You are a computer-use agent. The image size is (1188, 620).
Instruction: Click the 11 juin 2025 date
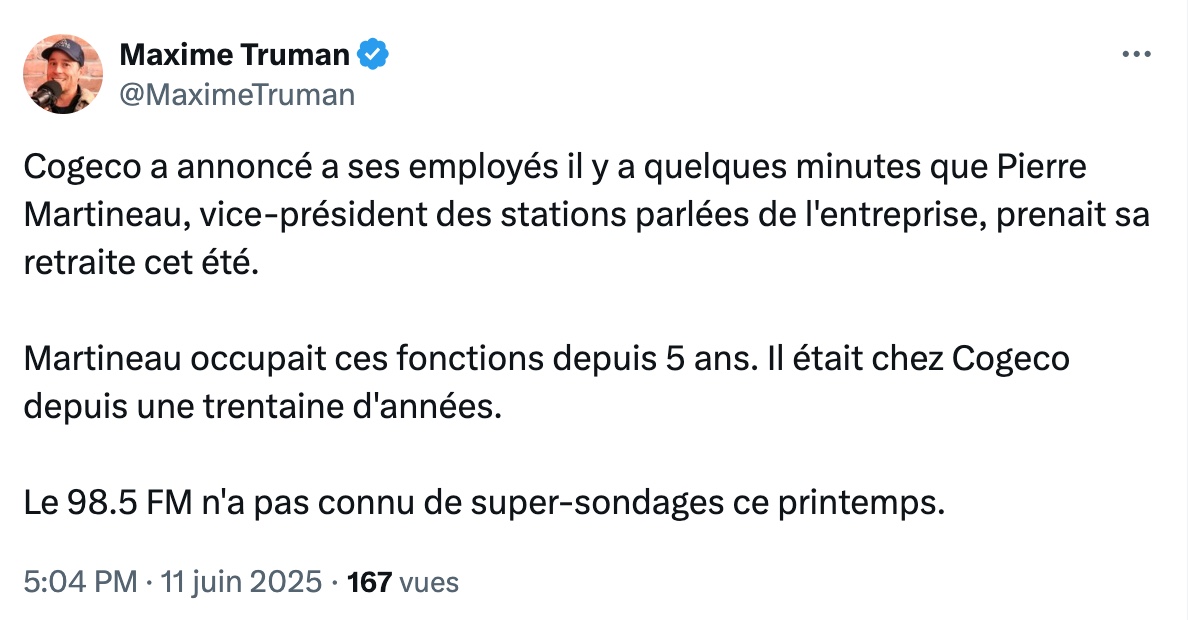(242, 582)
